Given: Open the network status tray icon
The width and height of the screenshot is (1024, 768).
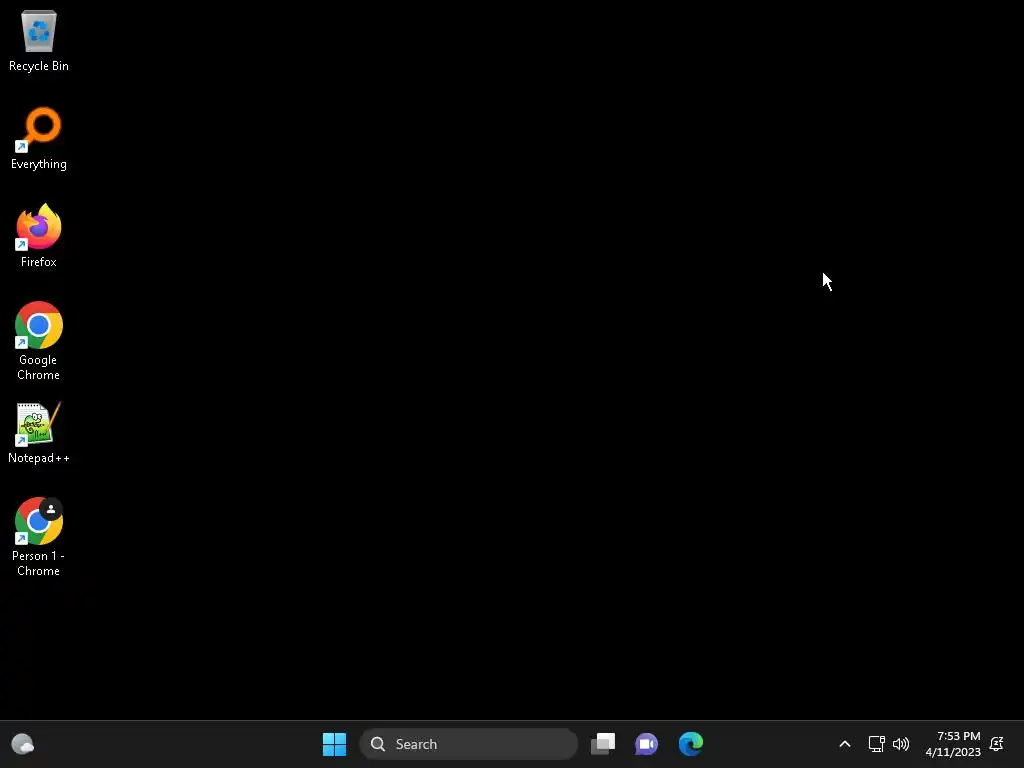Looking at the screenshot, I should coord(876,744).
